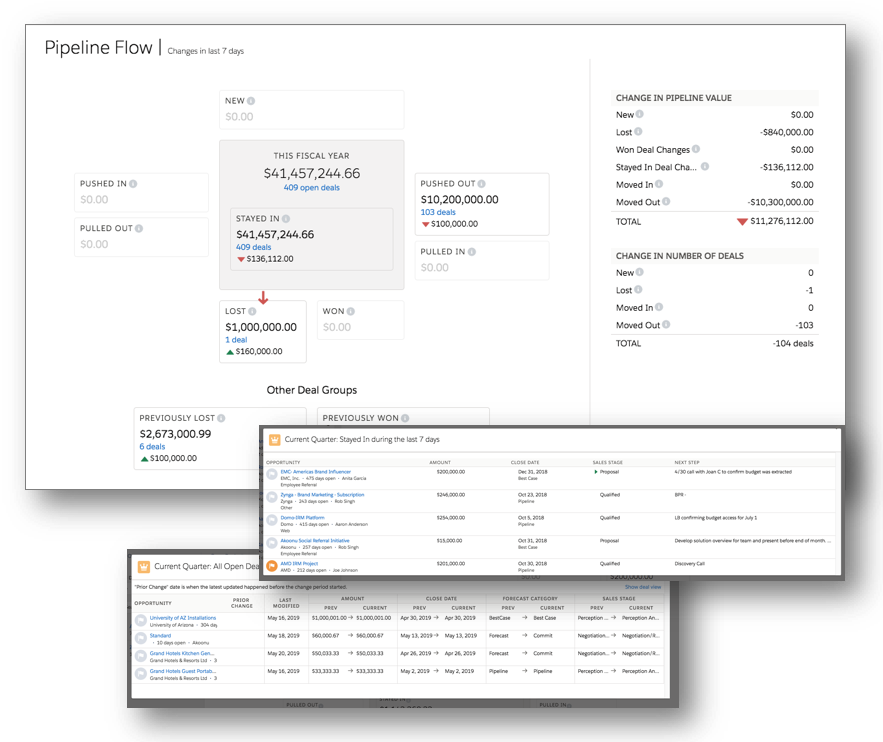The image size is (883, 742).
Task: Open Zynga - Brand Marketing - Subscription opportunity
Action: 322,495
